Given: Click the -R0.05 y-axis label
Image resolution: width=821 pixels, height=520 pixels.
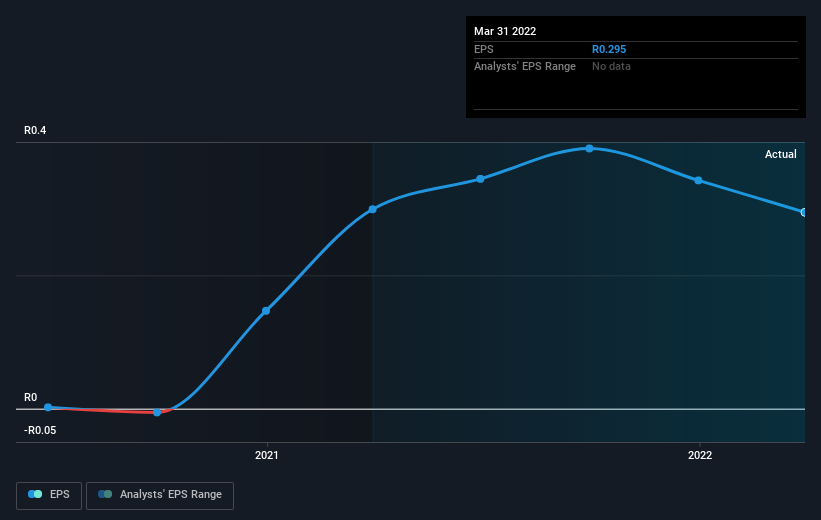Looking at the screenshot, I should click(x=40, y=430).
